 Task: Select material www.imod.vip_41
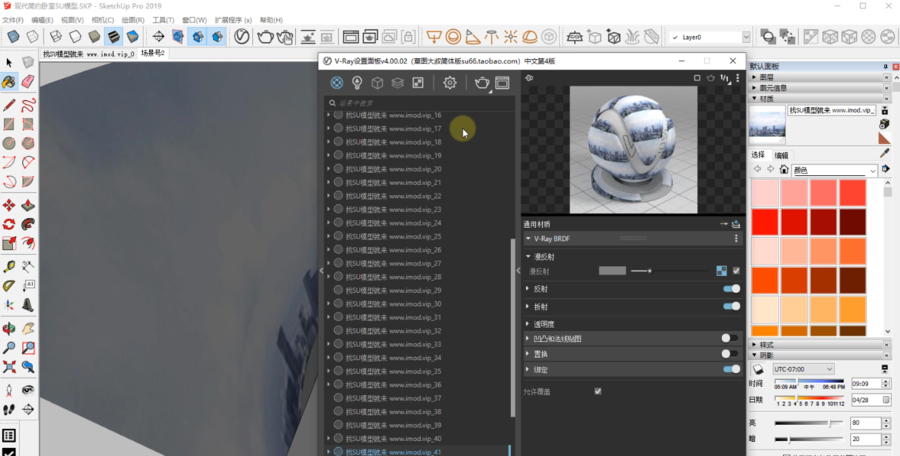(393, 452)
